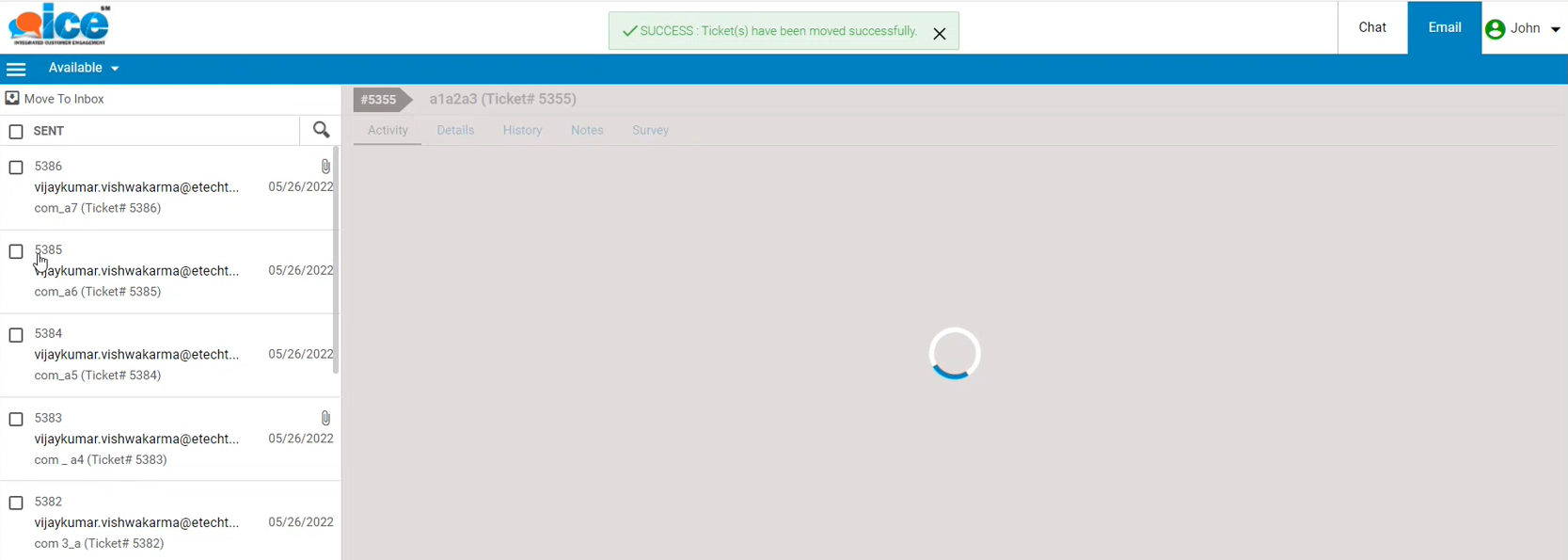Screen dimensions: 1568x560
Task: Click the ICE logo
Action: tap(59, 25)
